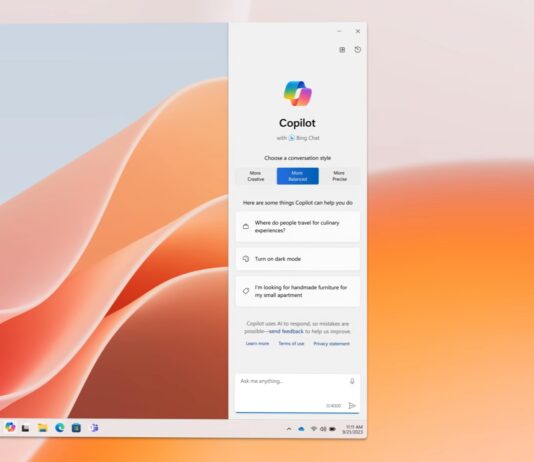
Task: Click the 'Copilot' title heading
Action: (297, 123)
